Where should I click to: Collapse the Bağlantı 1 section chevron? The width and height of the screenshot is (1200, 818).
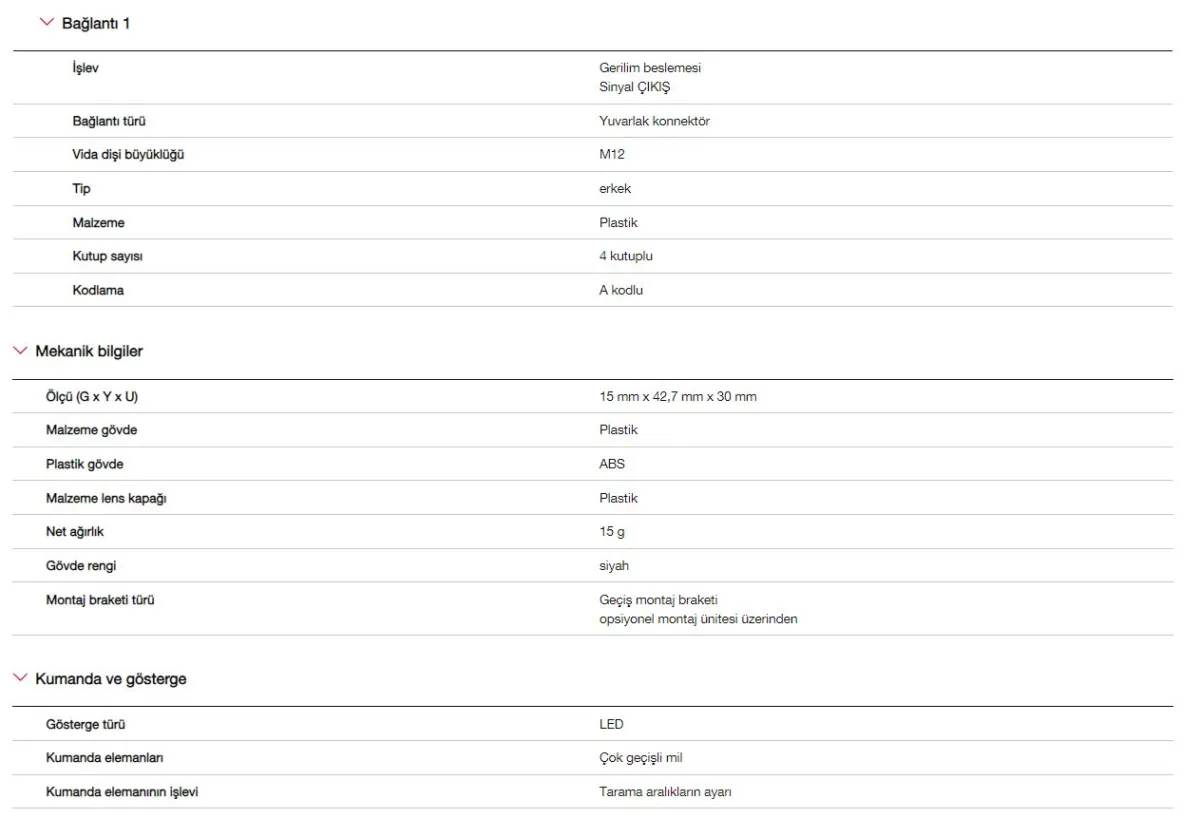44,22
